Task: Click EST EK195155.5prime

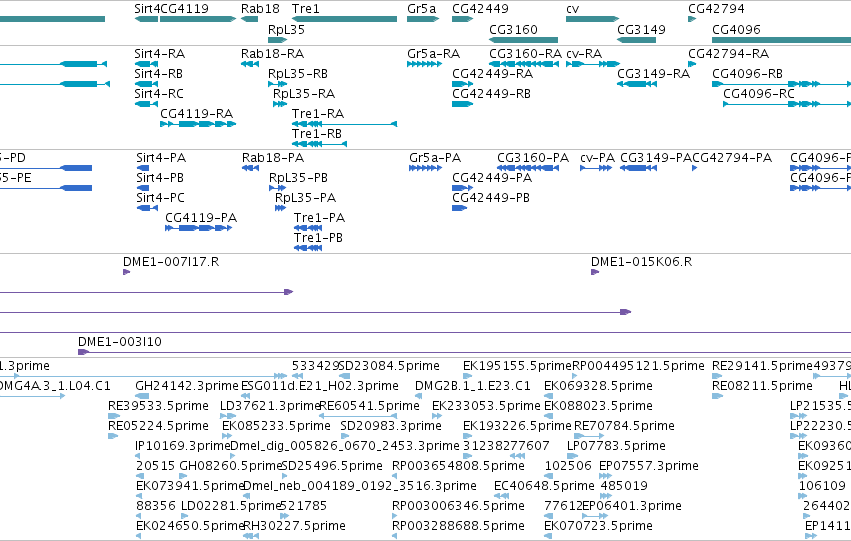Action: click(467, 376)
